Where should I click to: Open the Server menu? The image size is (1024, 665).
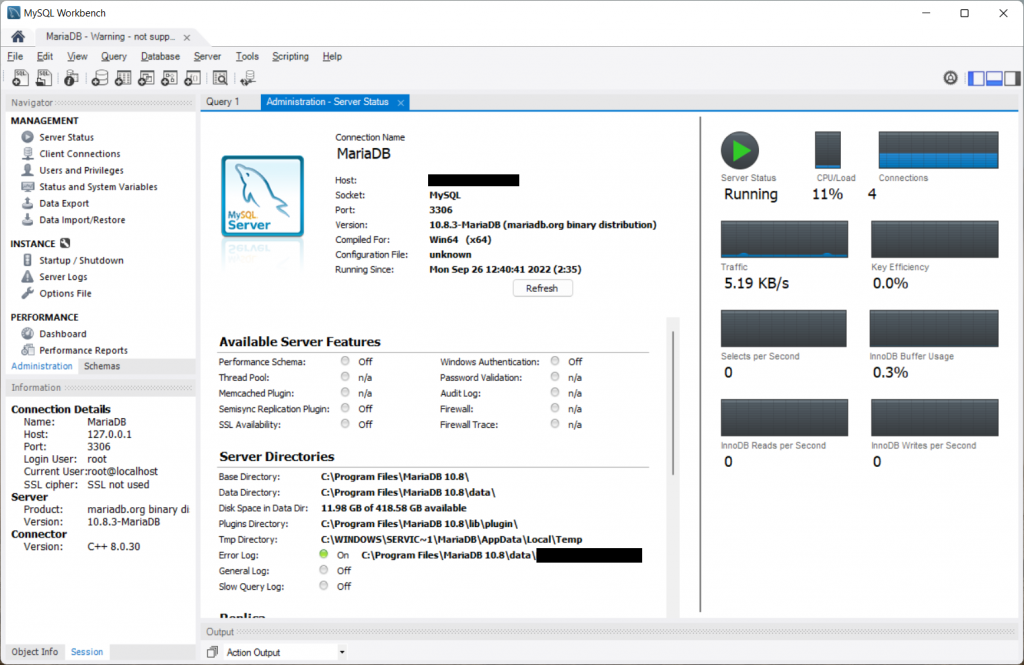[207, 57]
